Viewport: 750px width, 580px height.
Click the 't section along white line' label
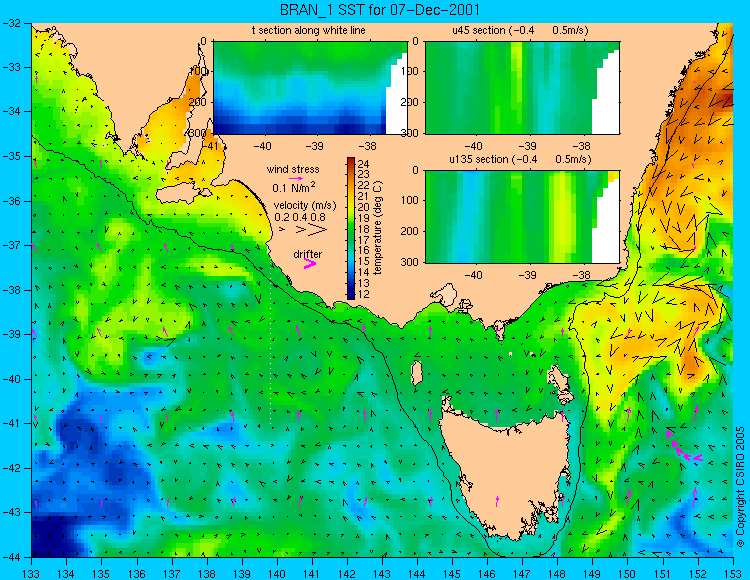309,30
